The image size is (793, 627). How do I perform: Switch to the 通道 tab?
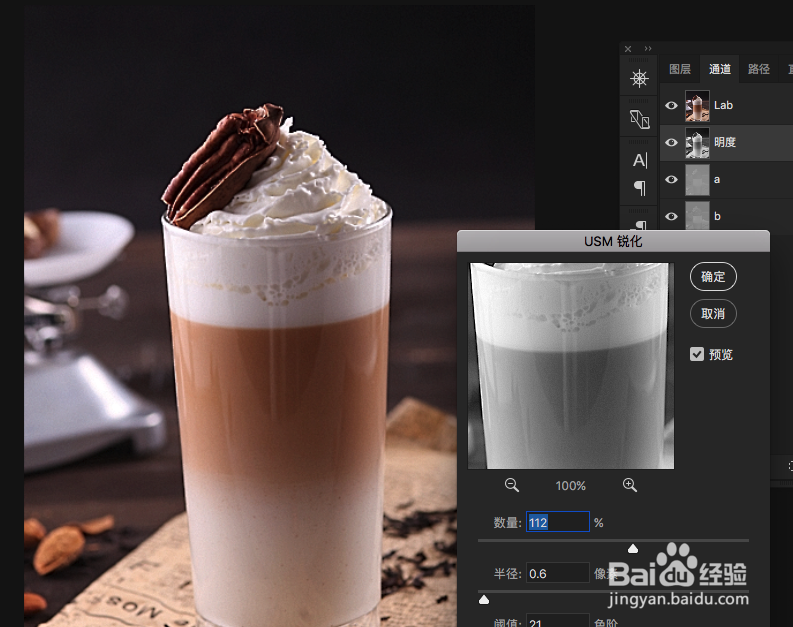720,69
